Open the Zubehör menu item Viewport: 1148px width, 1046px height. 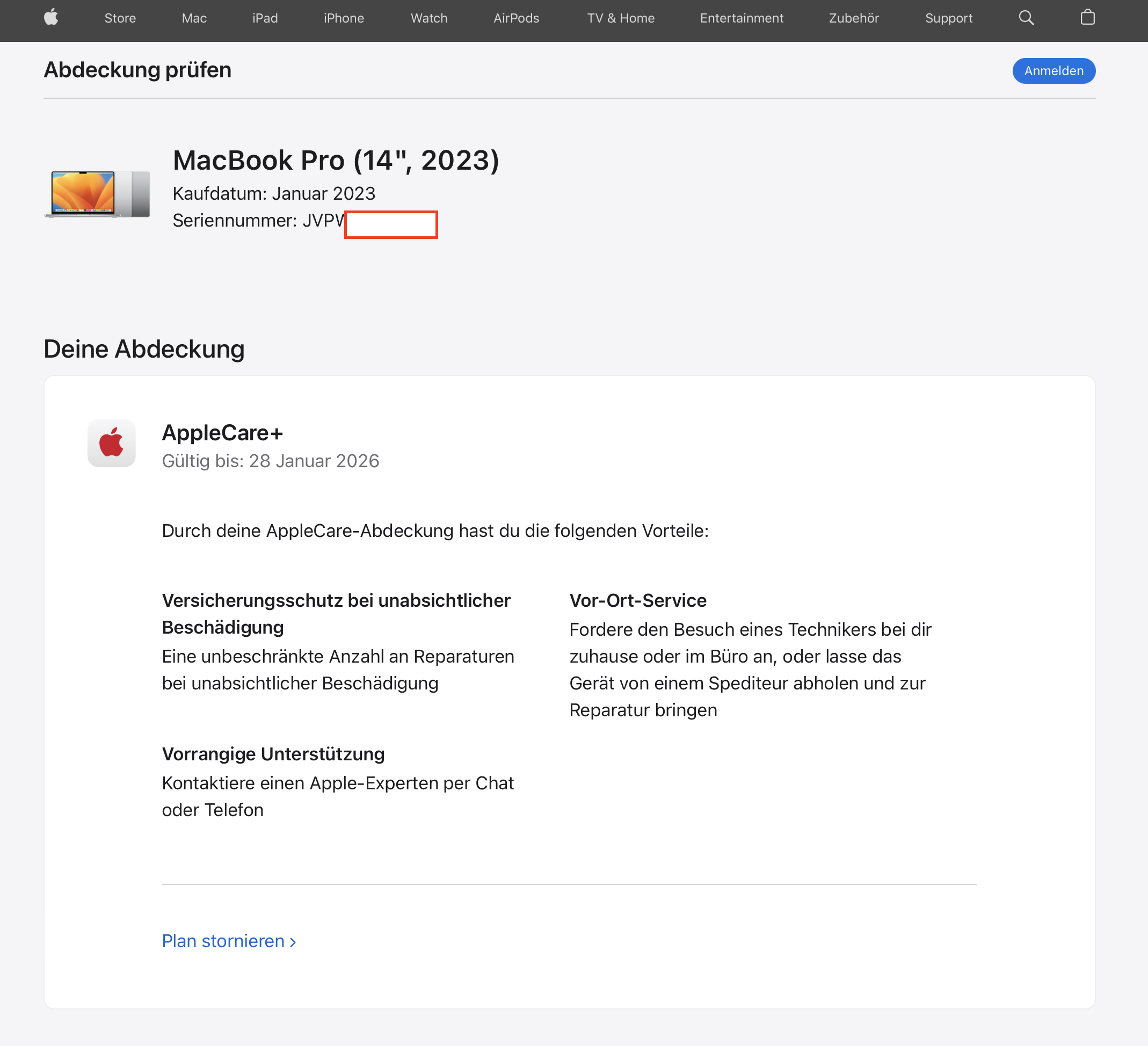[854, 18]
